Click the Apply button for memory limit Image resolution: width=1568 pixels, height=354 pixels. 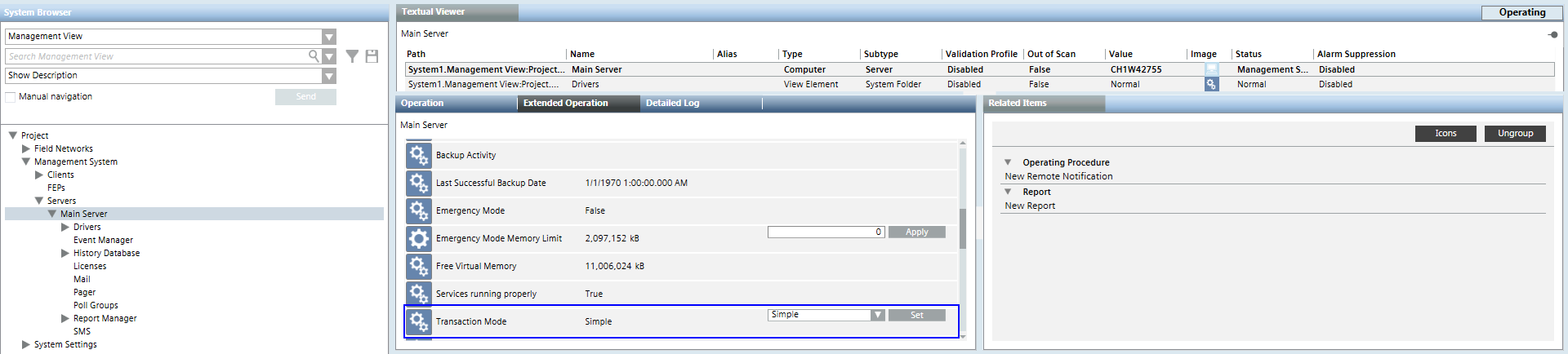point(916,232)
